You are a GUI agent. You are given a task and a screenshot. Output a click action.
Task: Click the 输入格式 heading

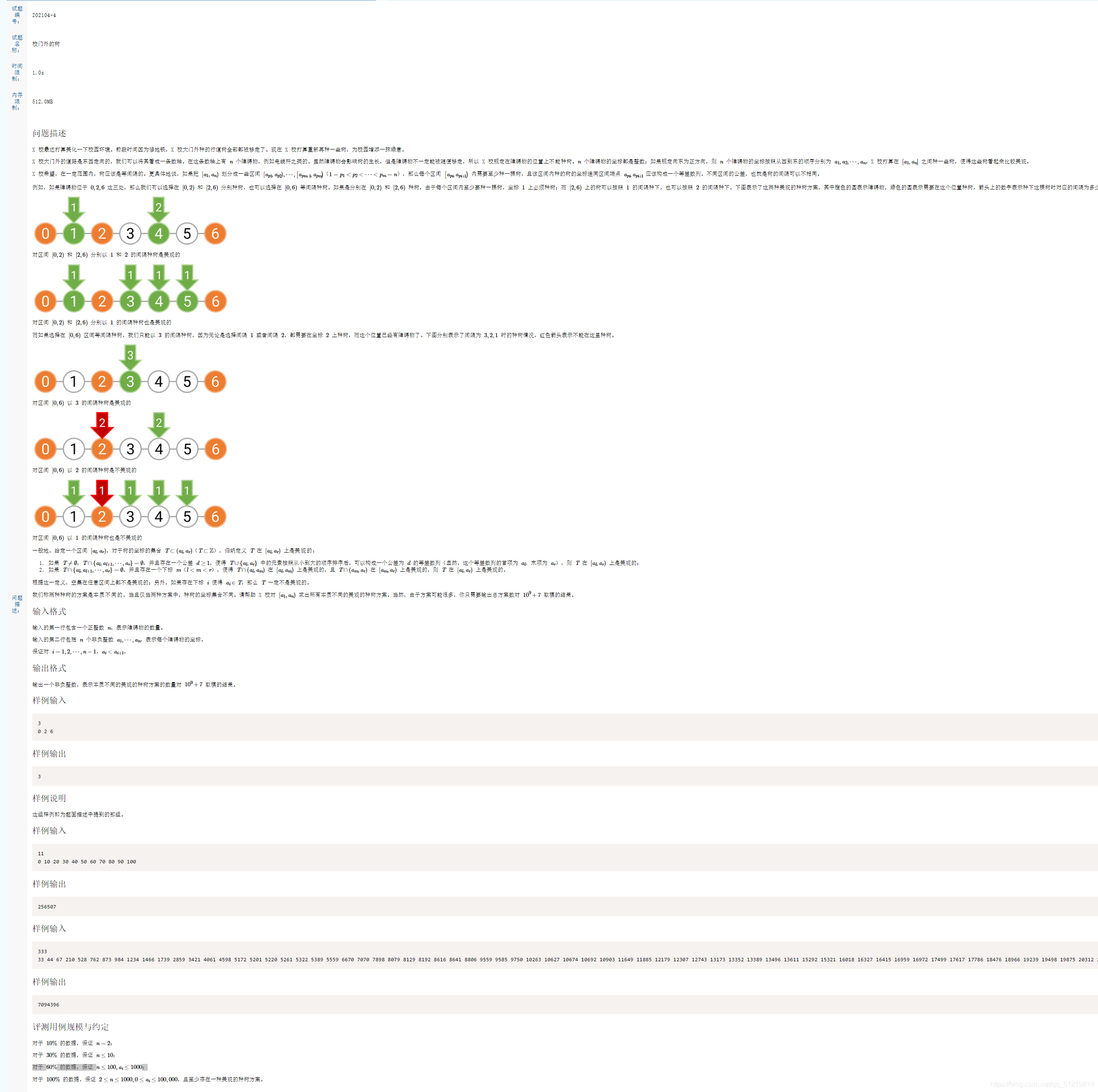pyautogui.click(x=49, y=611)
